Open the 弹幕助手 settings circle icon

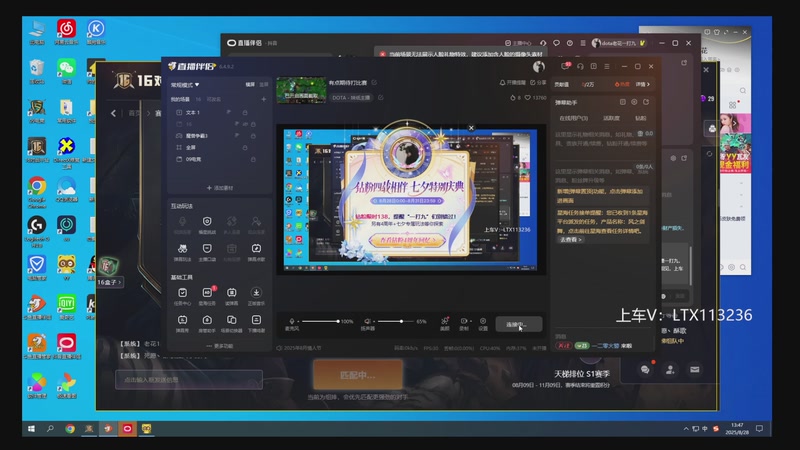(634, 102)
